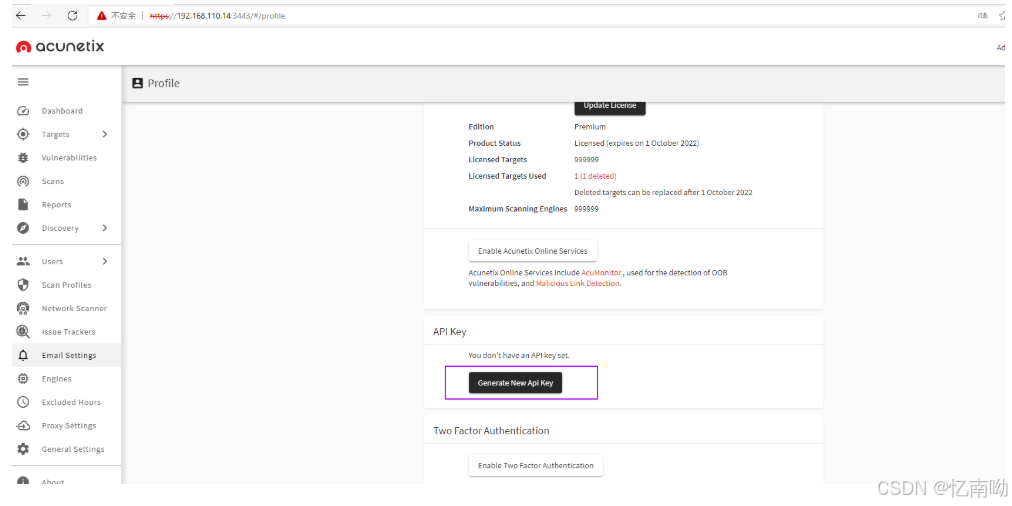Screen dimensions: 1012x506
Task: Click the Proxy Settings cloud icon
Action: point(23,426)
